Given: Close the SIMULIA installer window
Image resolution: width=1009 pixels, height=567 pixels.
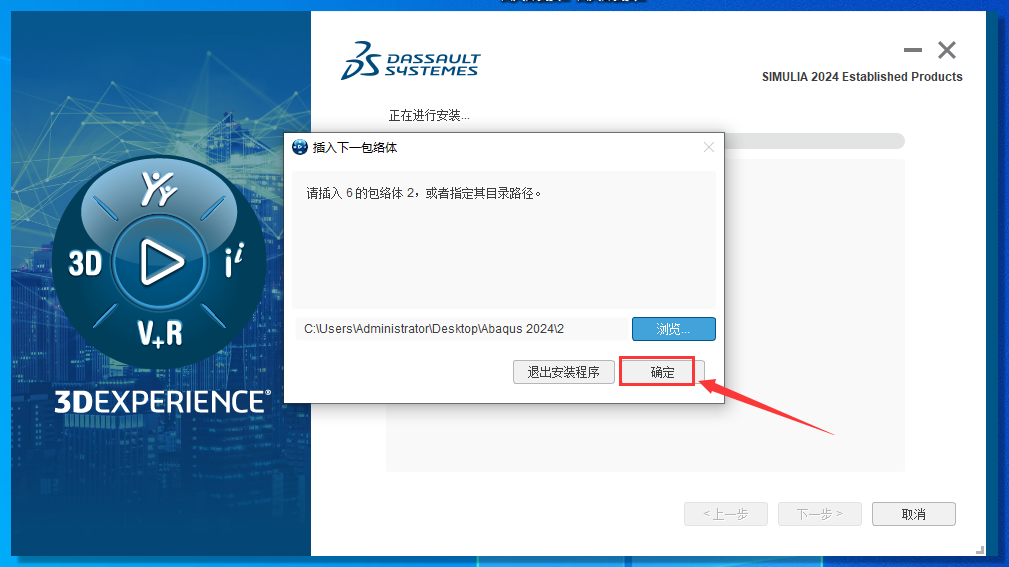Looking at the screenshot, I should coord(947,50).
